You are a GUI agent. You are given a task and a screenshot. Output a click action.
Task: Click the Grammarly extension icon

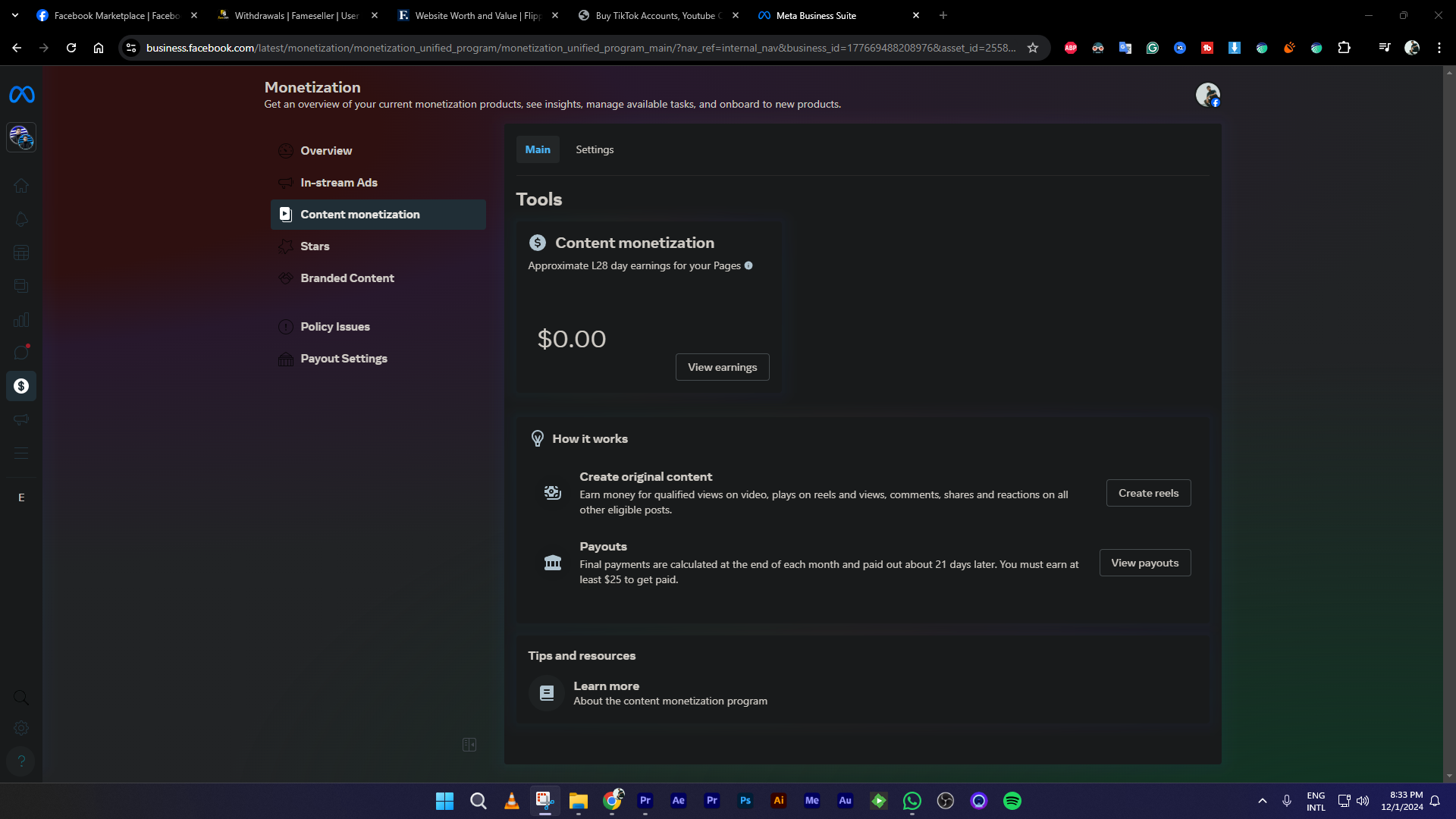1153,48
